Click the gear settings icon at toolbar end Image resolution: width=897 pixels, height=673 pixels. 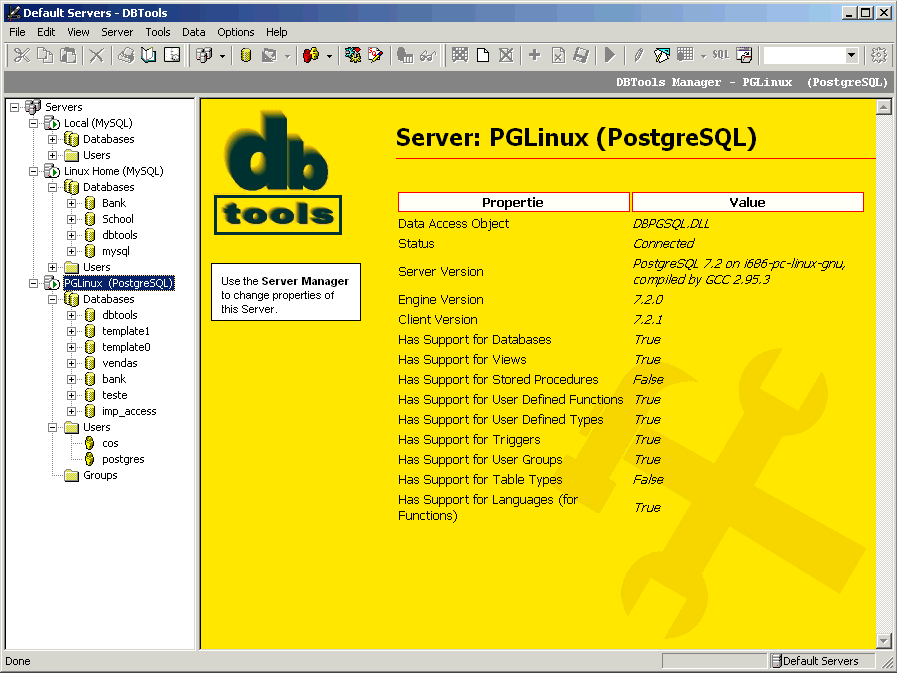879,55
